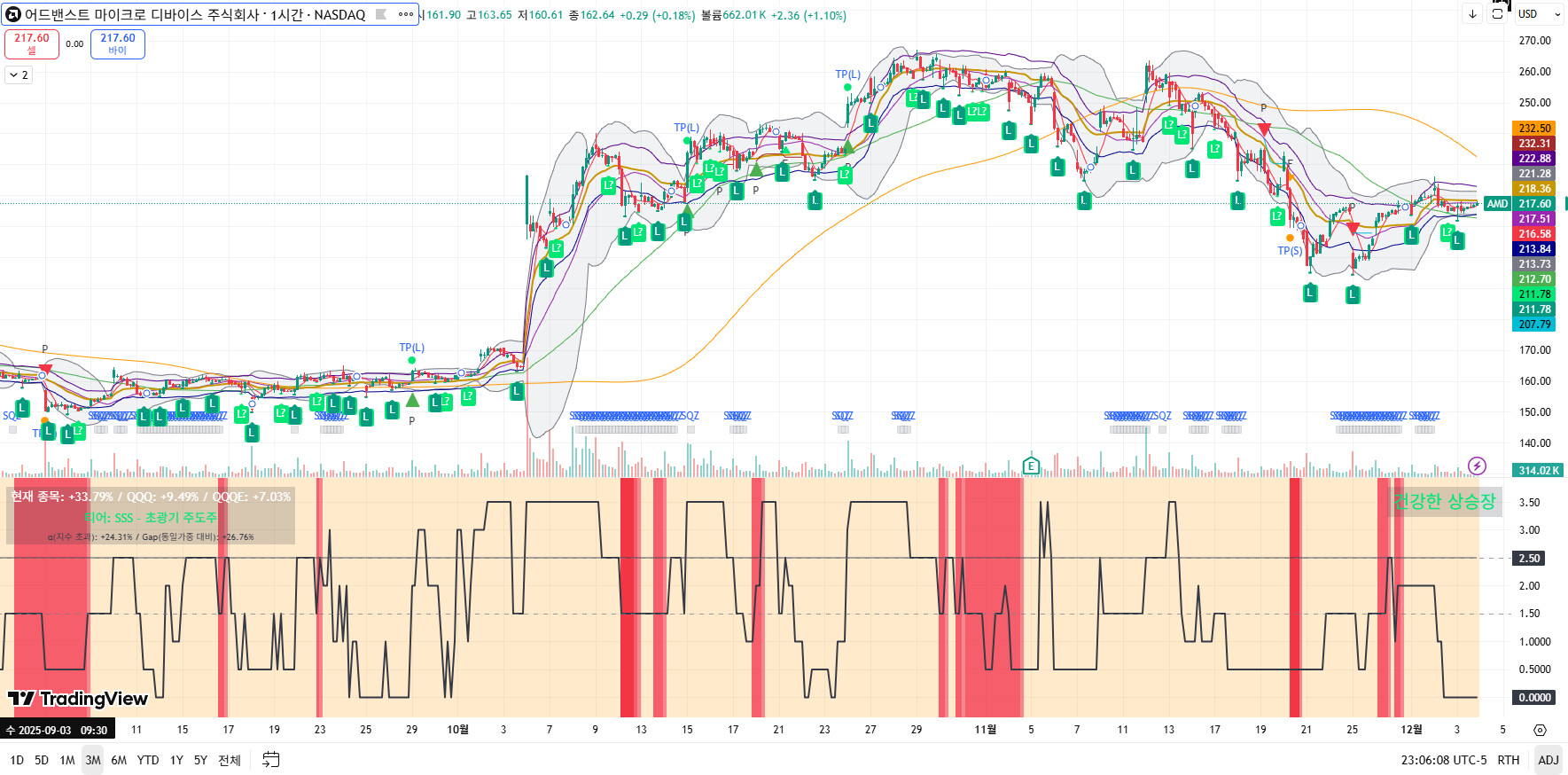Click the 216.58 red price label
The height and width of the screenshot is (775, 1568).
tap(1534, 234)
